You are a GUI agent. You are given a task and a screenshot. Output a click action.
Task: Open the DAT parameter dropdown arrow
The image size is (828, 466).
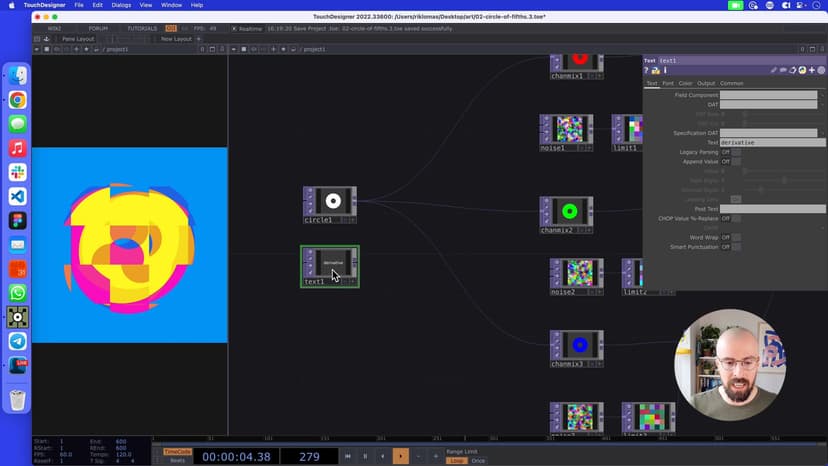click(x=822, y=104)
